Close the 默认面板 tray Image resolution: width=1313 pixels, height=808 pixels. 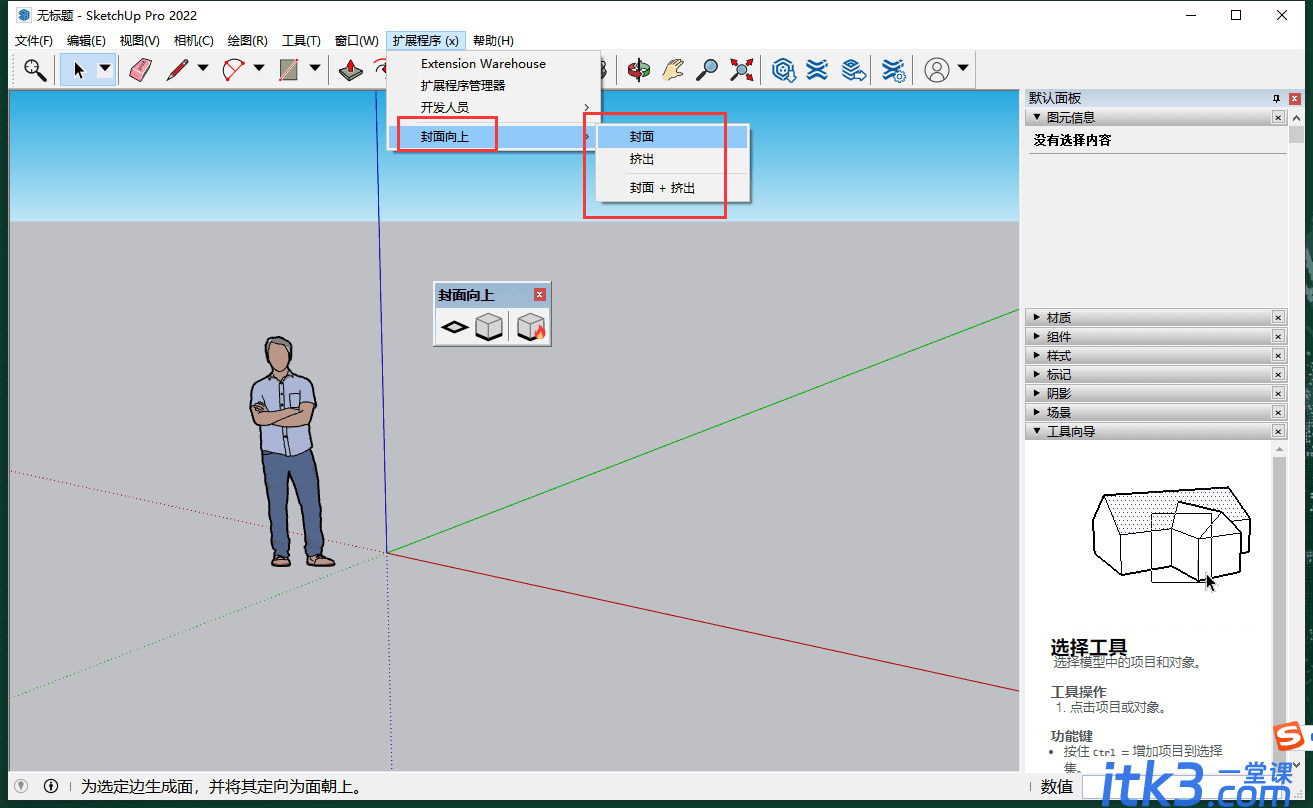pyautogui.click(x=1295, y=98)
